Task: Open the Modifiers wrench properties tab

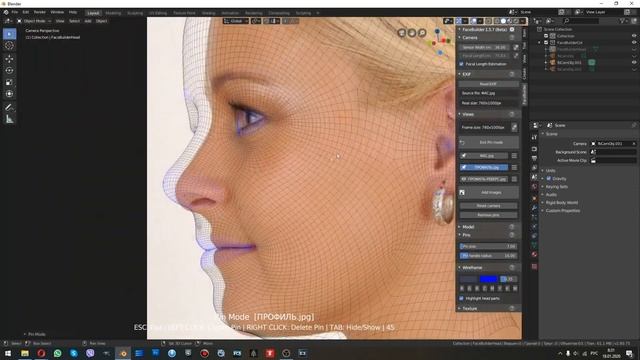Action: pos(534,208)
